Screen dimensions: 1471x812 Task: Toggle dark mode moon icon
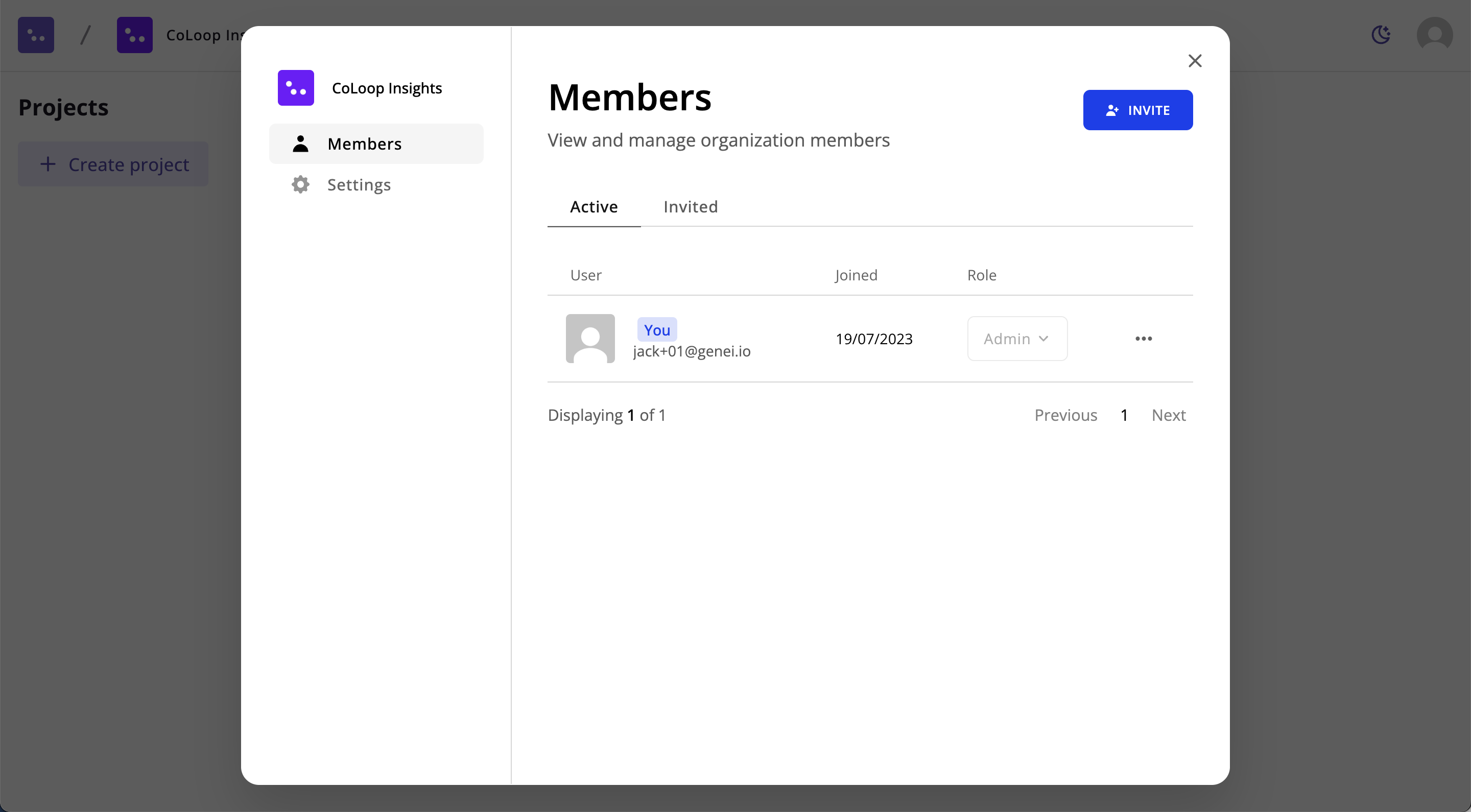pos(1380,35)
